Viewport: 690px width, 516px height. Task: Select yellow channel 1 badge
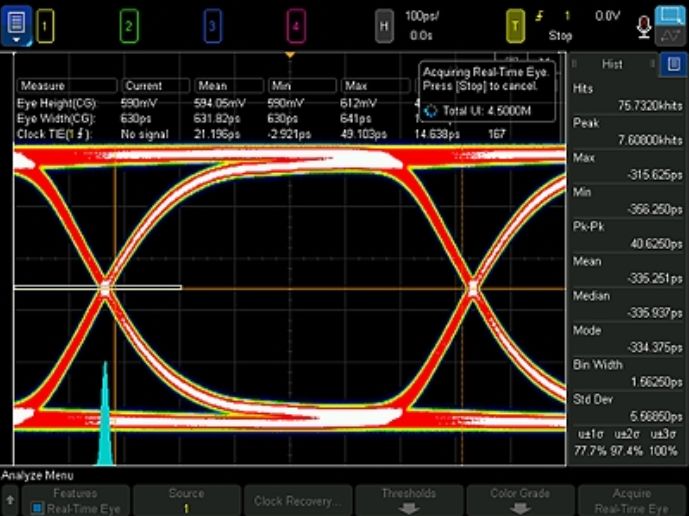(45, 25)
